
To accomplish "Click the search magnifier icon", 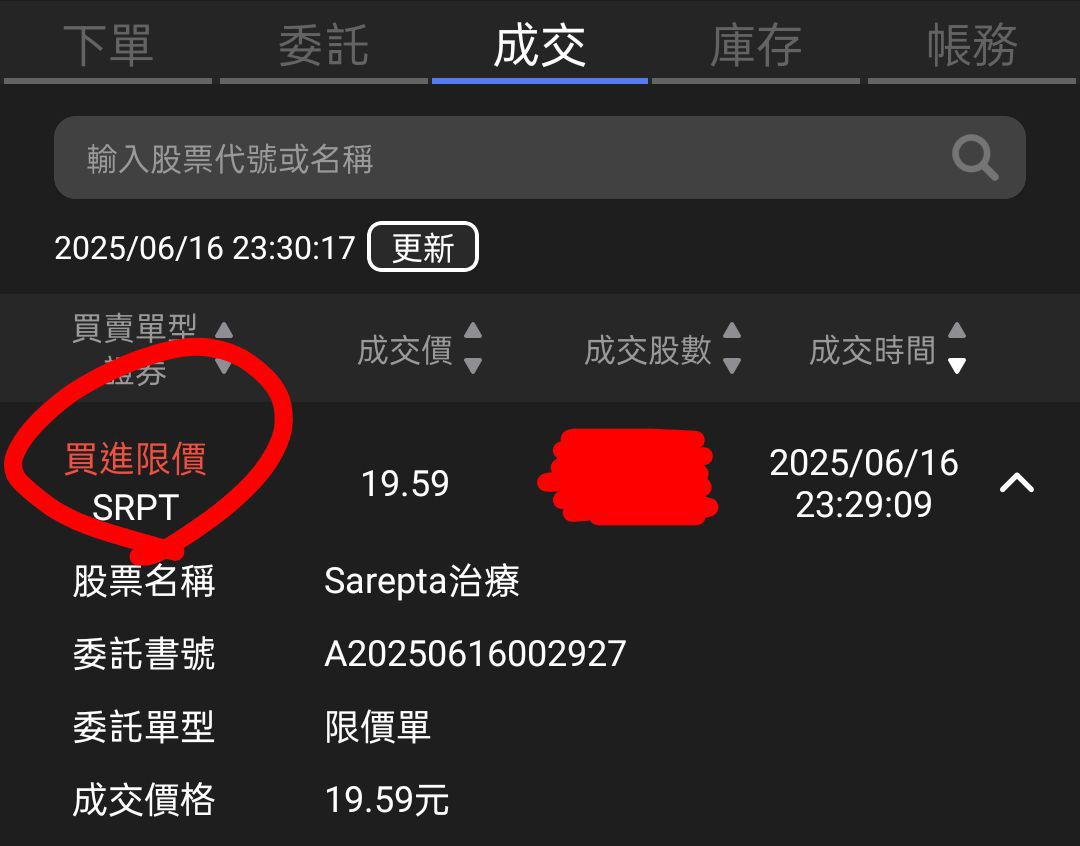I will coord(975,158).
